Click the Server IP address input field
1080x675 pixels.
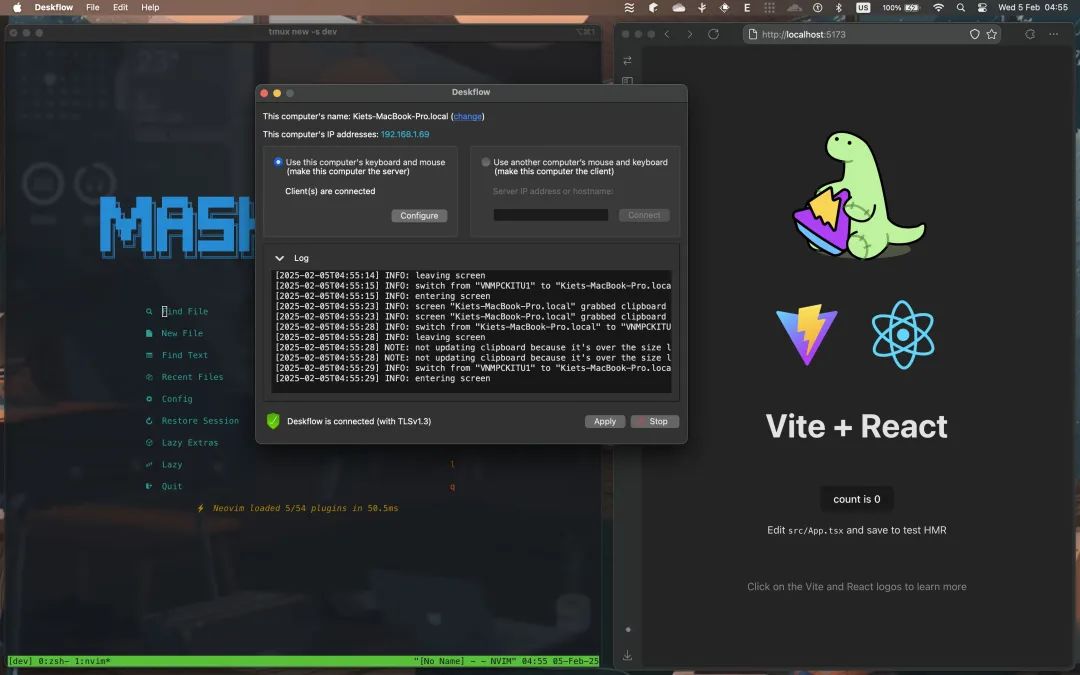(x=551, y=215)
